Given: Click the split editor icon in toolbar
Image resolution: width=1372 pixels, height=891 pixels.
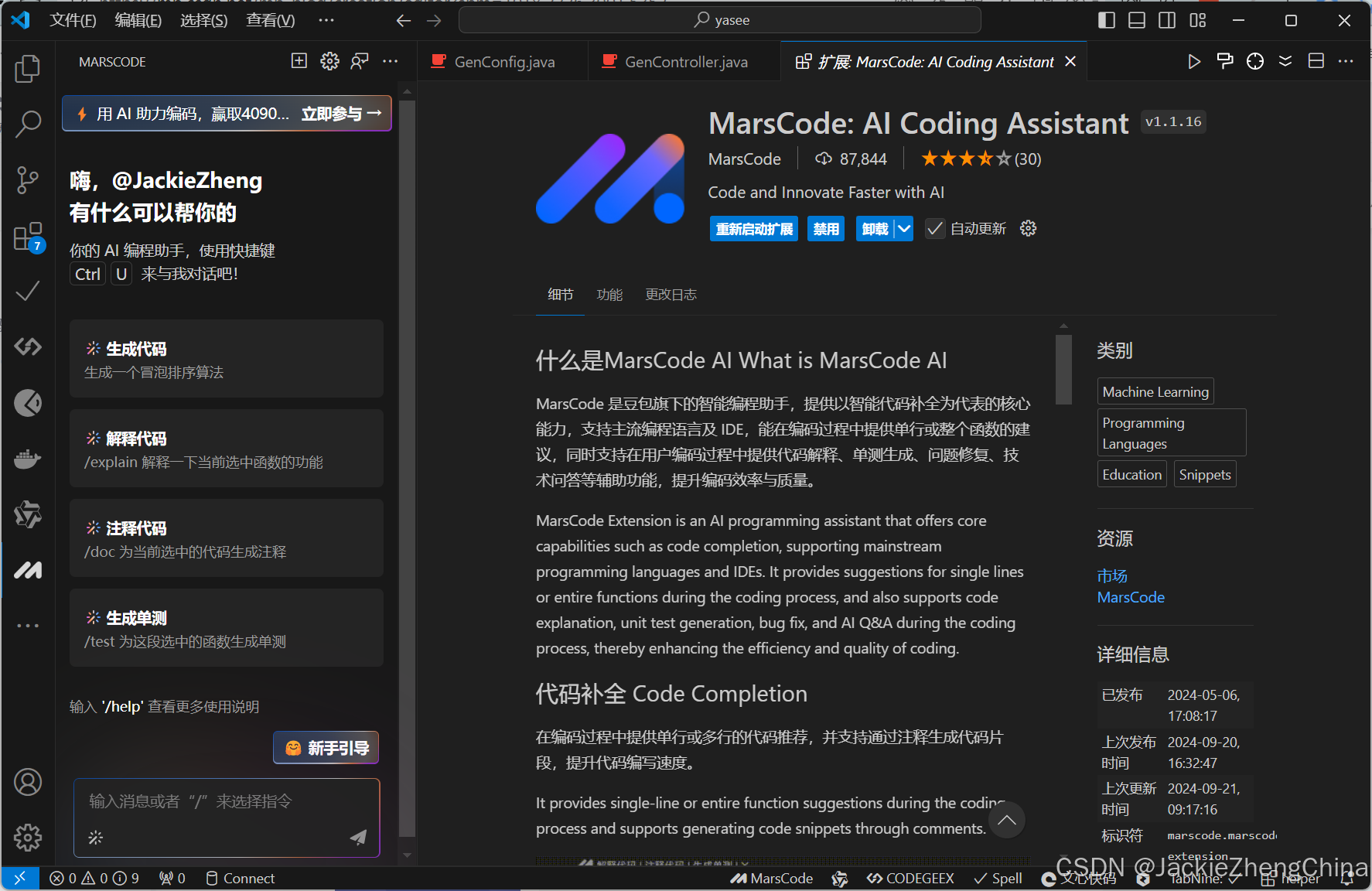Looking at the screenshot, I should 1316,61.
